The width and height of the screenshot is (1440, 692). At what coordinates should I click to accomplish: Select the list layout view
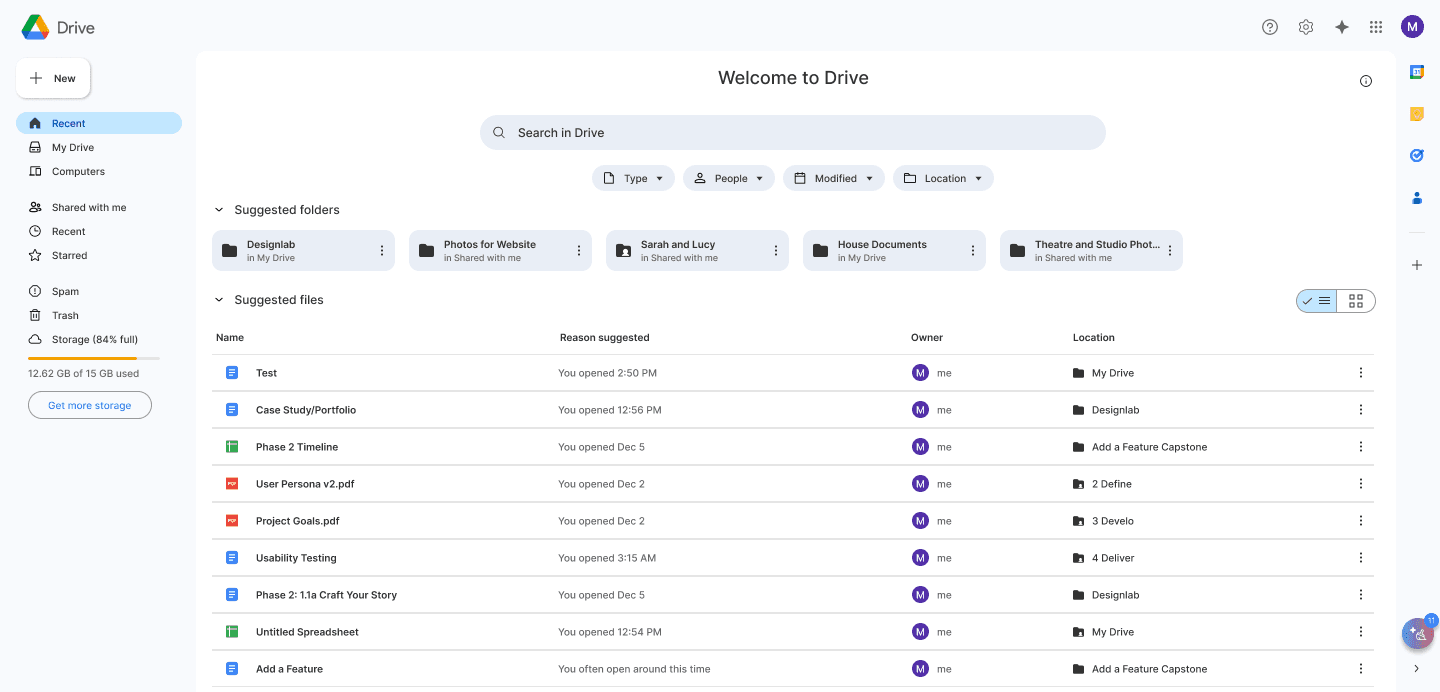(x=1317, y=301)
